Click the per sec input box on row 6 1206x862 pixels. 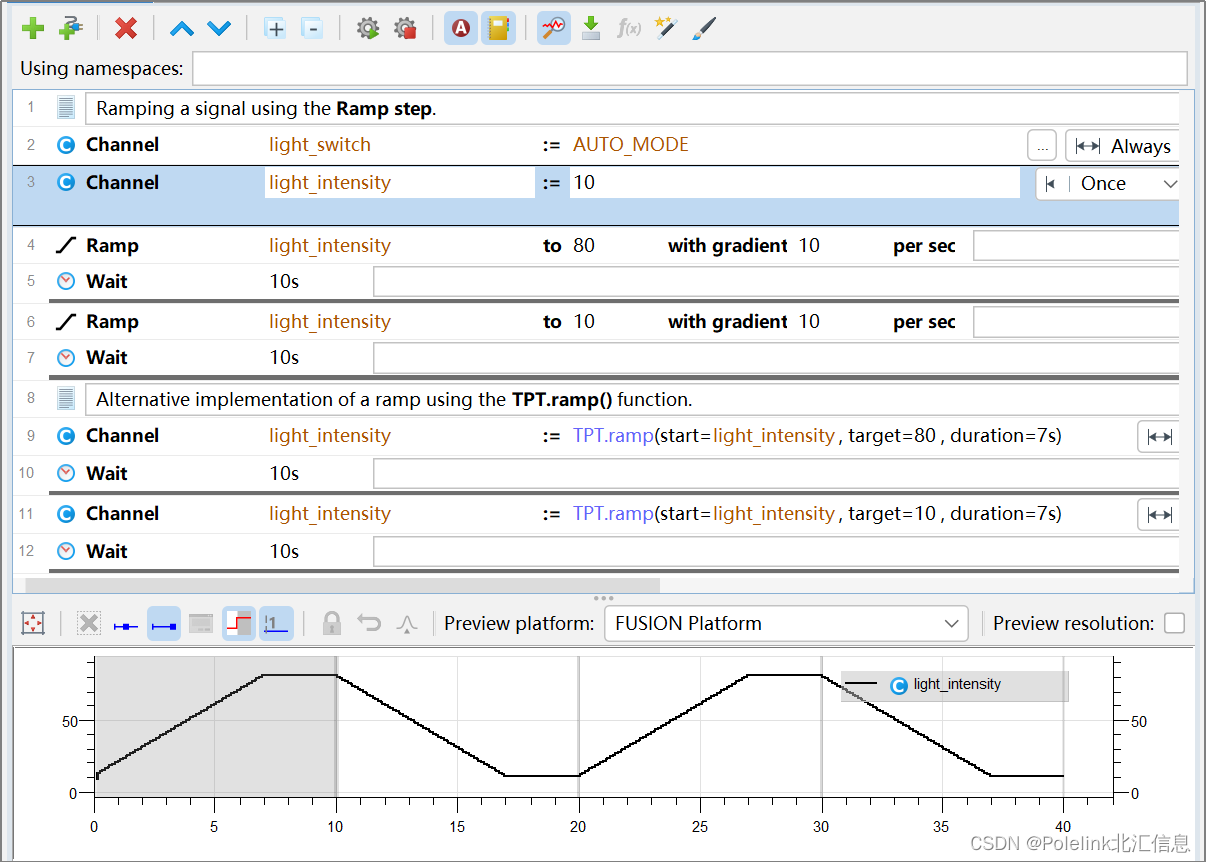click(x=1076, y=322)
